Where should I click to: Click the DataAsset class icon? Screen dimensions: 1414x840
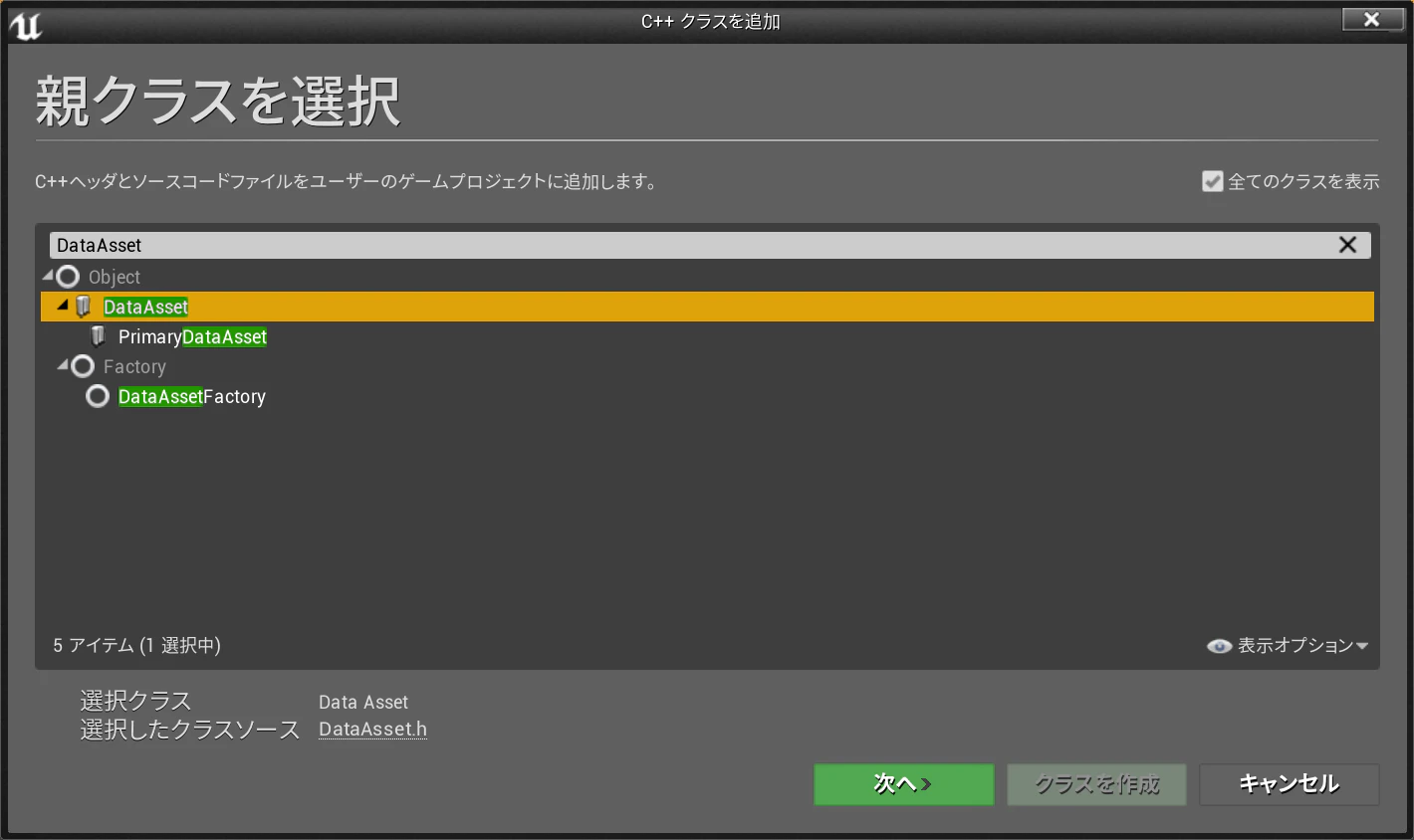pyautogui.click(x=84, y=307)
